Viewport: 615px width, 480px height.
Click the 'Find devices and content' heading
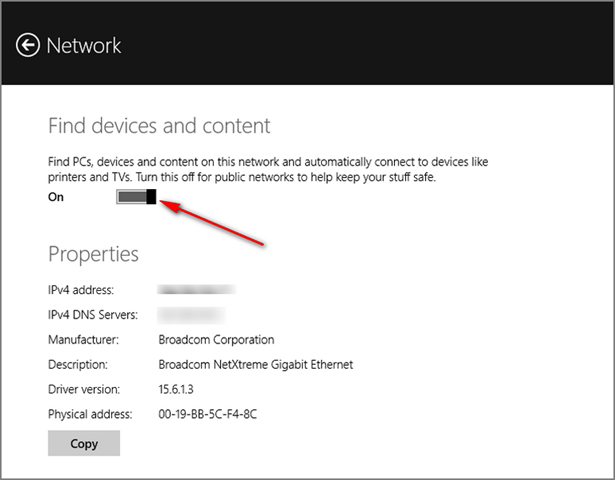click(x=159, y=126)
